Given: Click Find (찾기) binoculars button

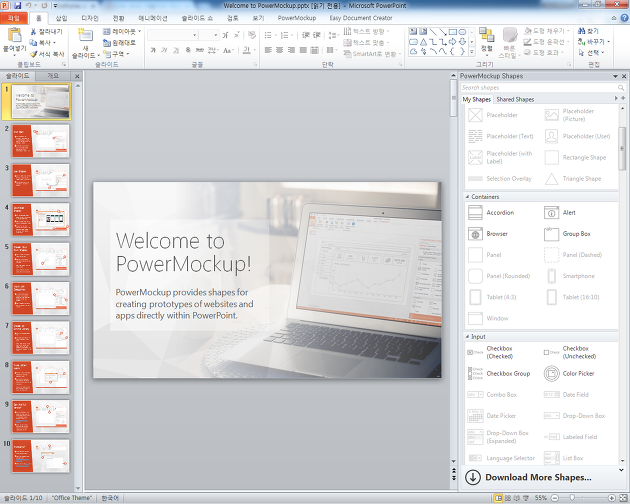Looking at the screenshot, I should [x=588, y=31].
